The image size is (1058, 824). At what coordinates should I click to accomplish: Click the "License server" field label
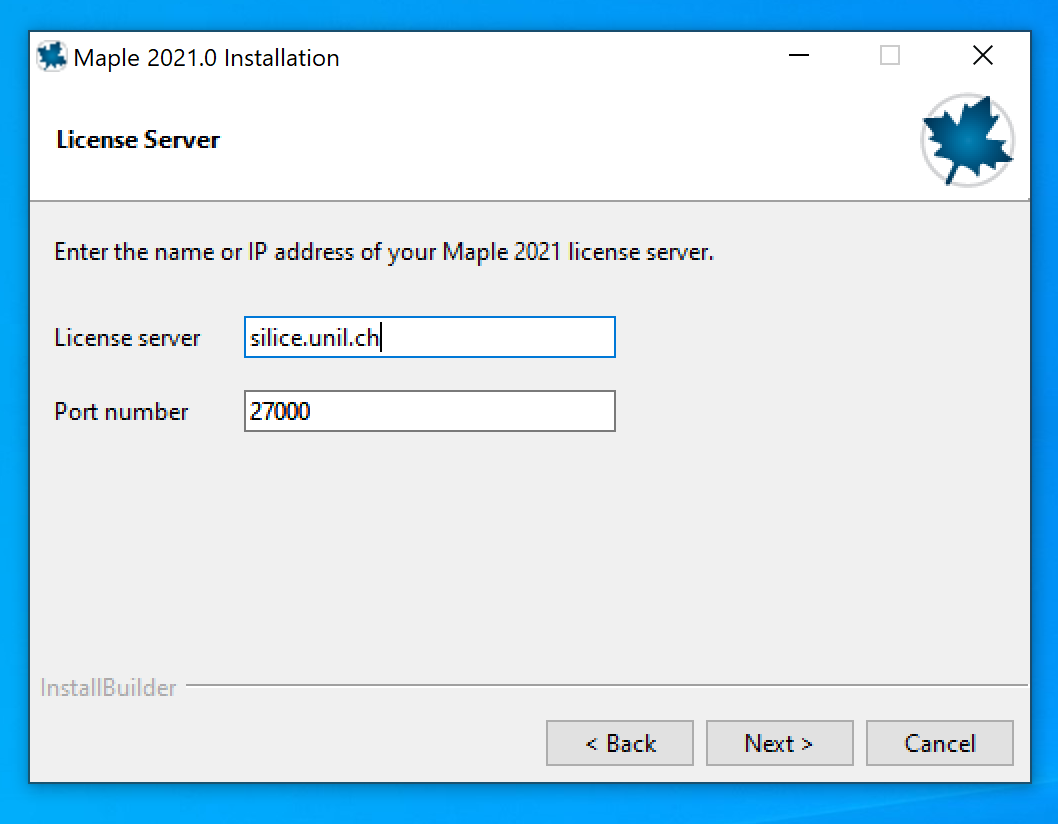pos(127,338)
